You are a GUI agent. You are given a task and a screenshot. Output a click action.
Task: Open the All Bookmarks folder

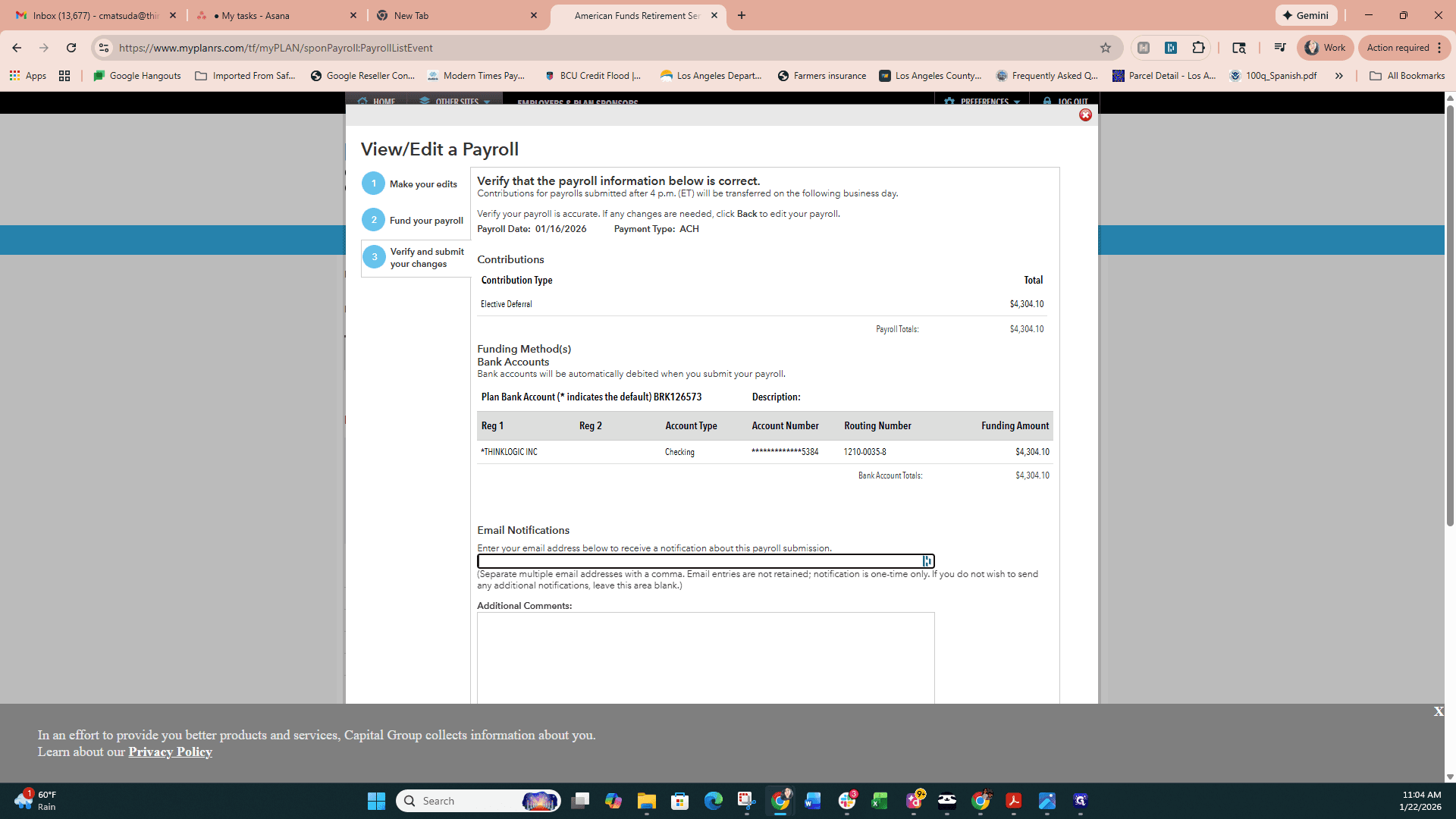1407,76
